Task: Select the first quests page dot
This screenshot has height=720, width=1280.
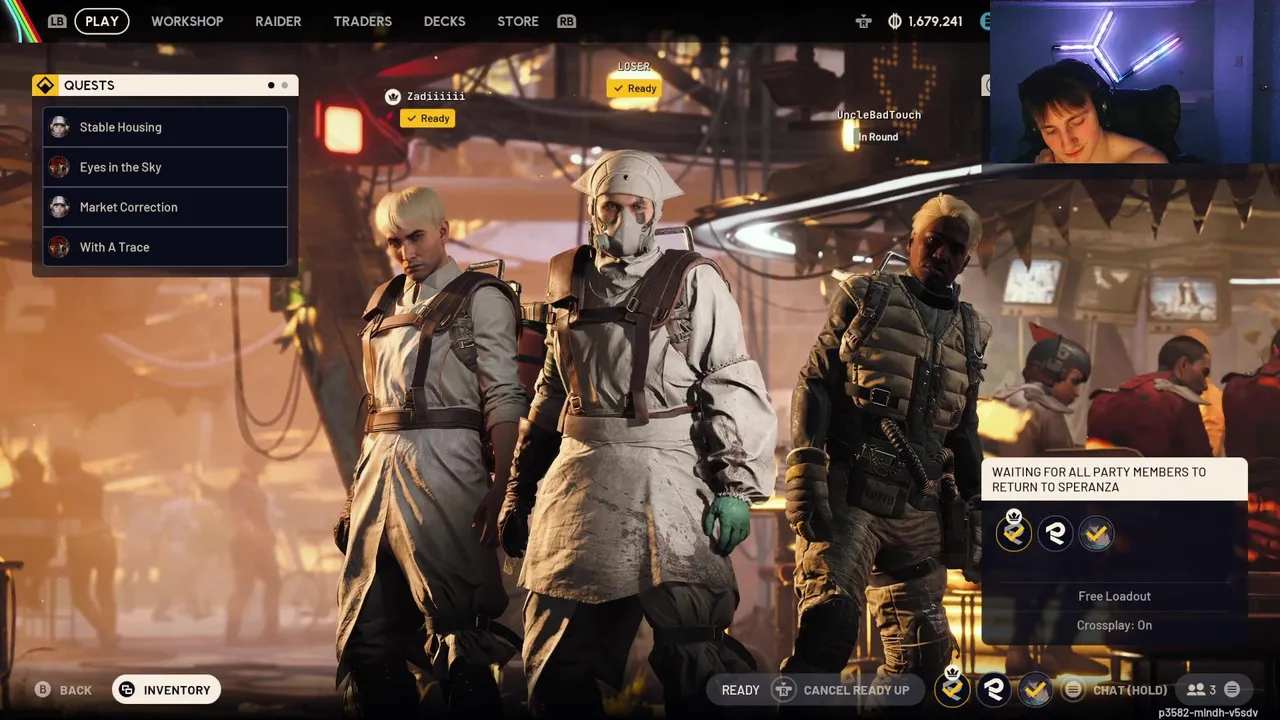Action: (x=271, y=85)
